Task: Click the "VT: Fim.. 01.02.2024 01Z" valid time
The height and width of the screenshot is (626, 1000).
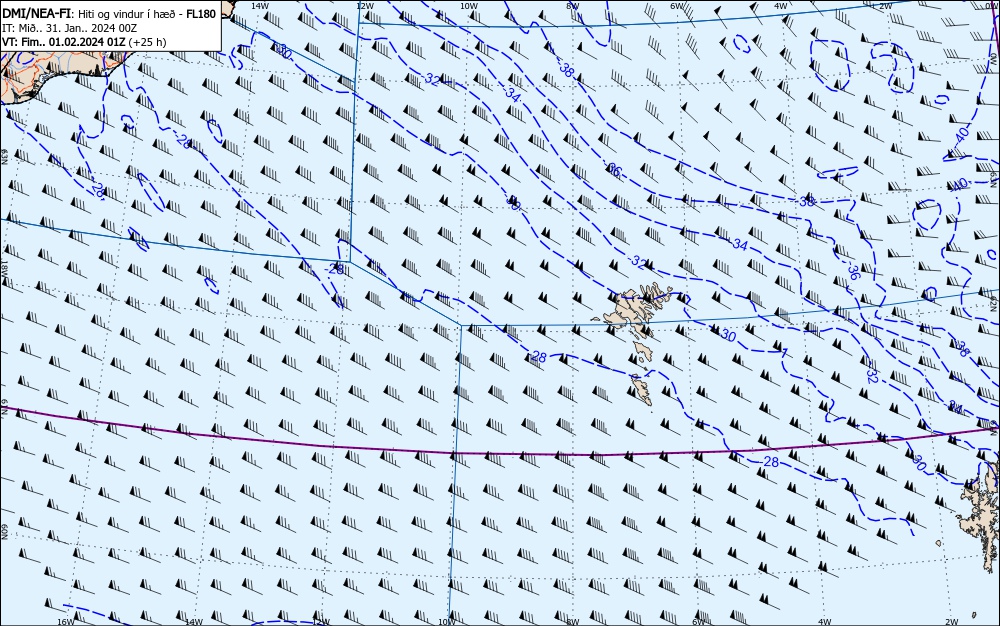Action: coord(64,42)
